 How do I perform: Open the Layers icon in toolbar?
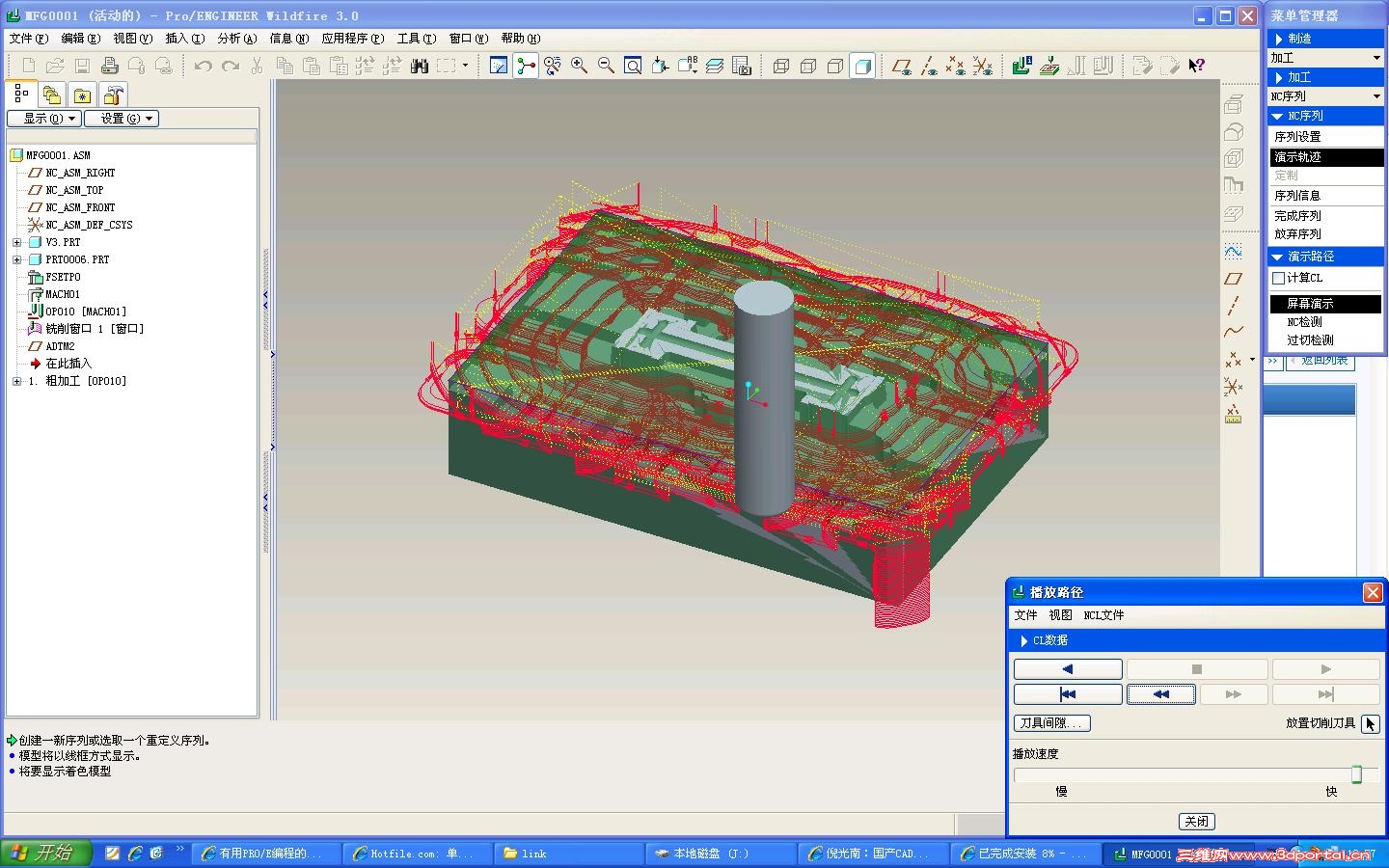coord(715,66)
